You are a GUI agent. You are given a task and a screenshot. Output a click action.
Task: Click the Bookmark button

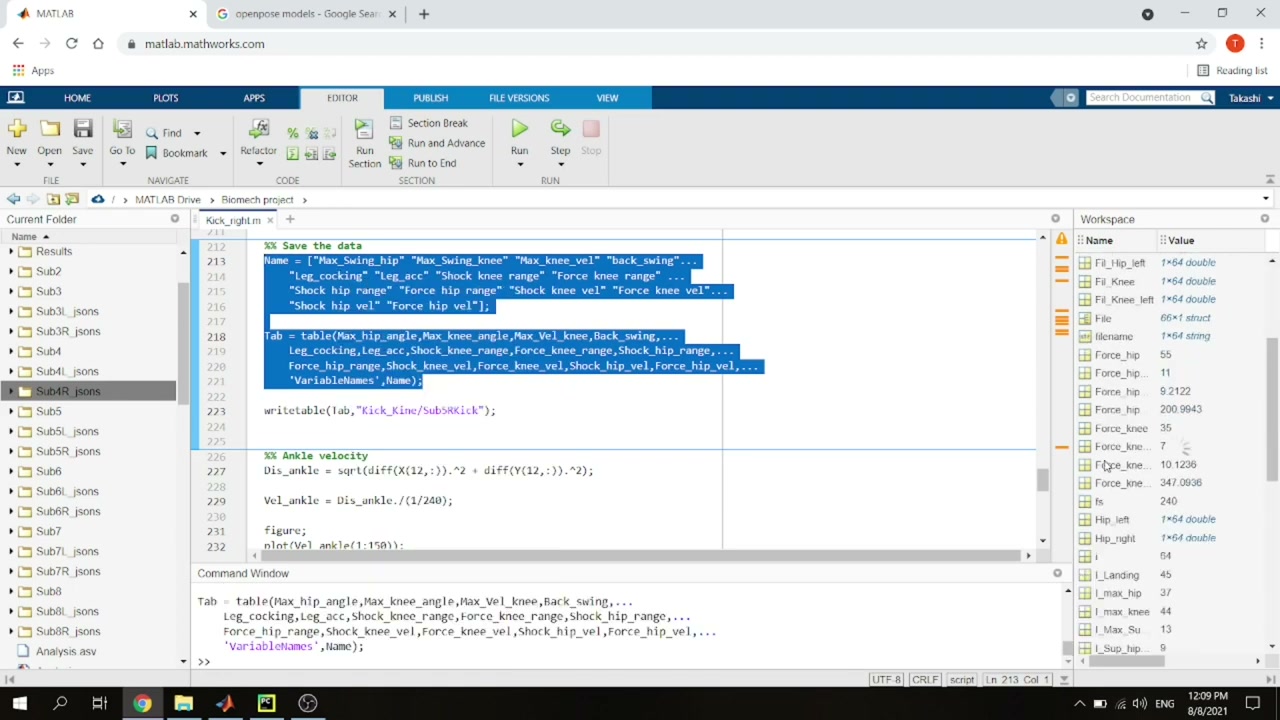(177, 153)
